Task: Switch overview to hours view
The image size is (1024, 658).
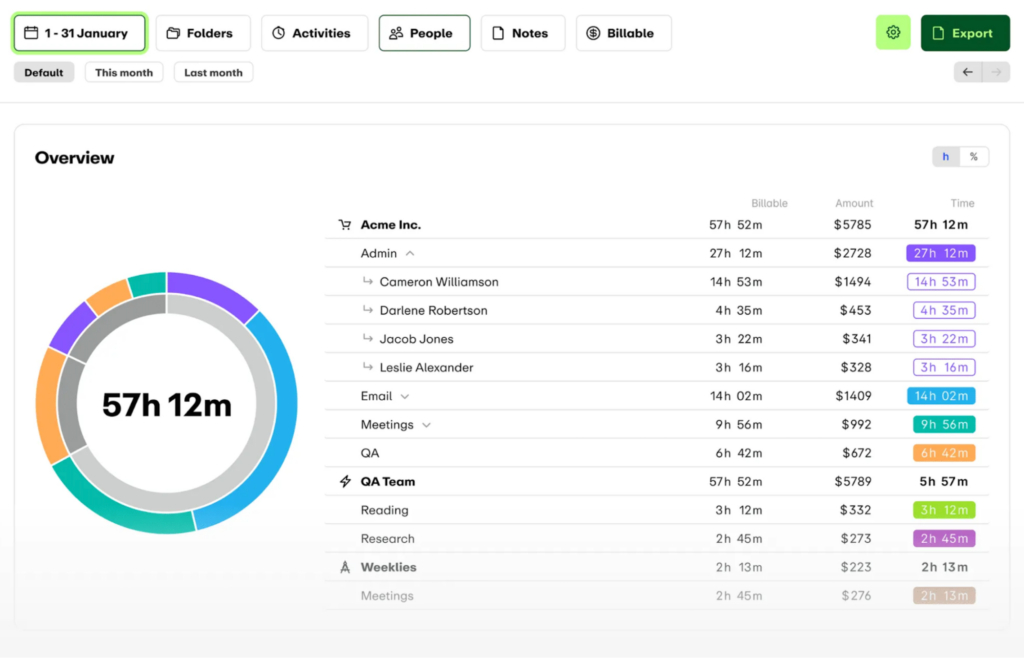Action: coord(946,157)
